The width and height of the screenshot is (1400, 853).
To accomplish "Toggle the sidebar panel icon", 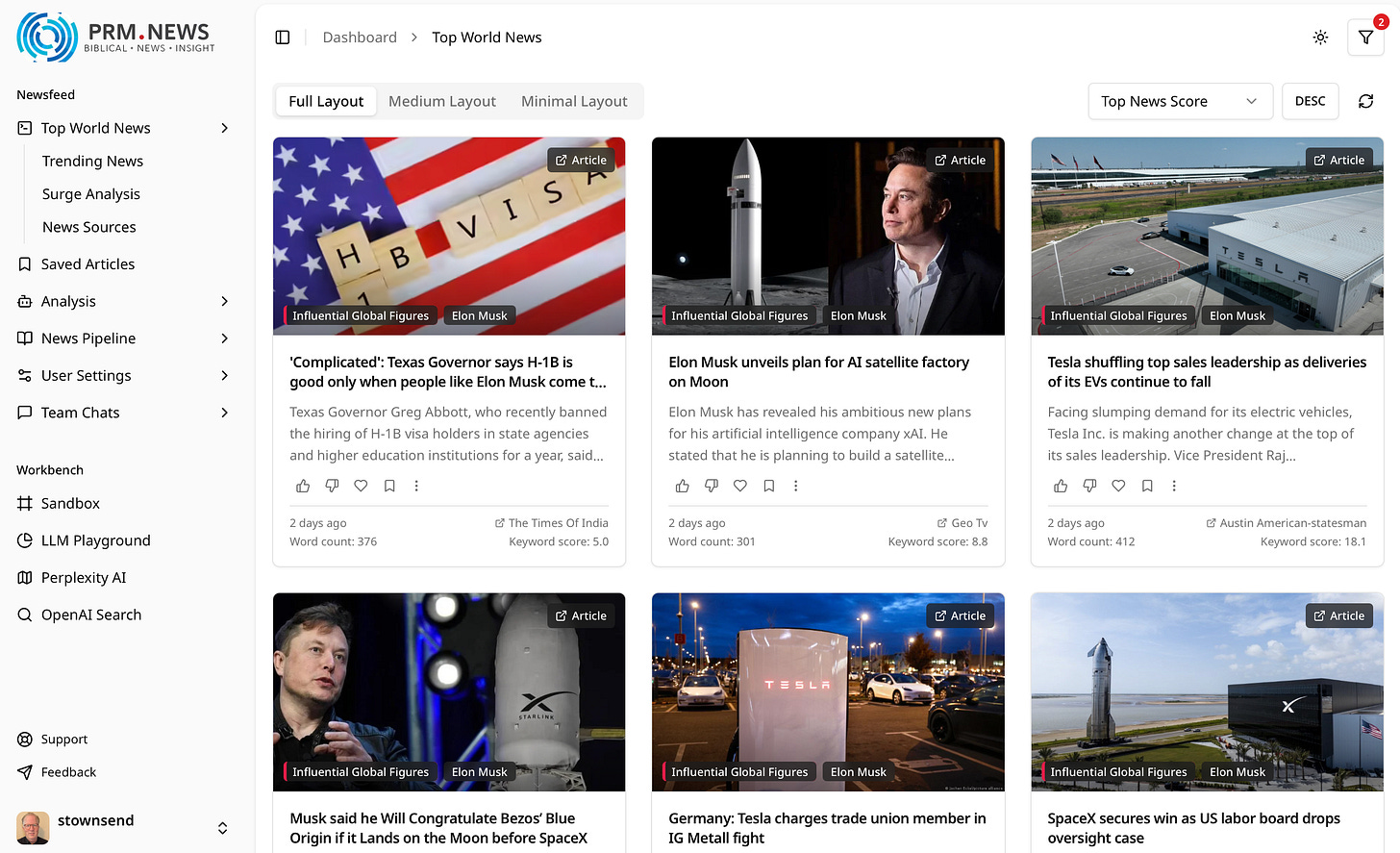I will (283, 38).
